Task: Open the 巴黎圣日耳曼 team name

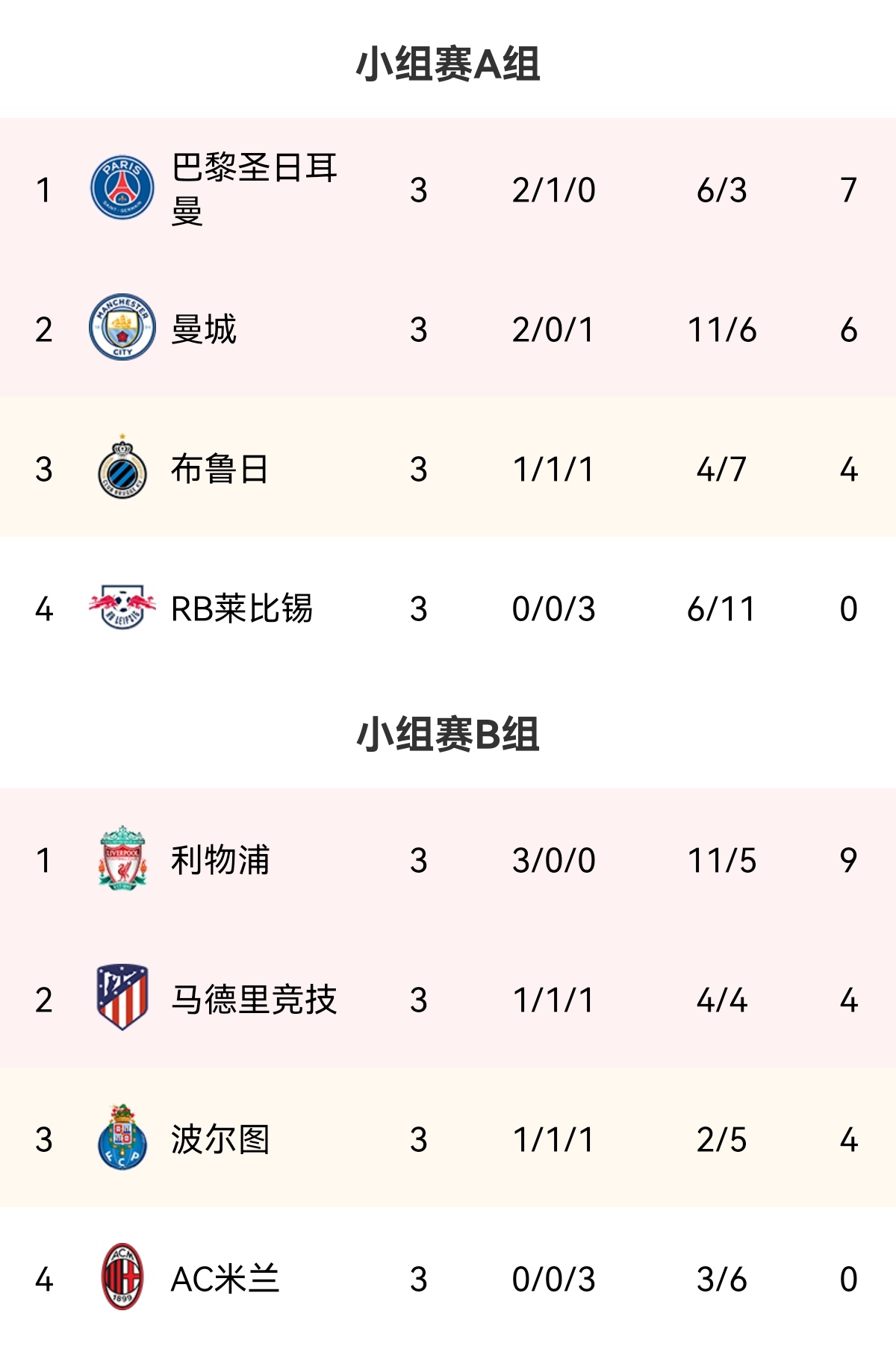Action: click(254, 189)
